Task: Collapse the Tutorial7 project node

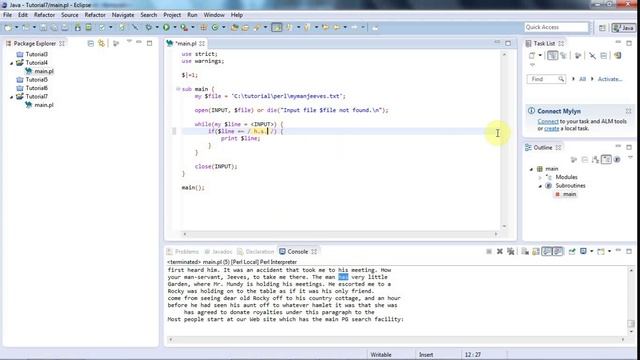Action: click(x=11, y=97)
